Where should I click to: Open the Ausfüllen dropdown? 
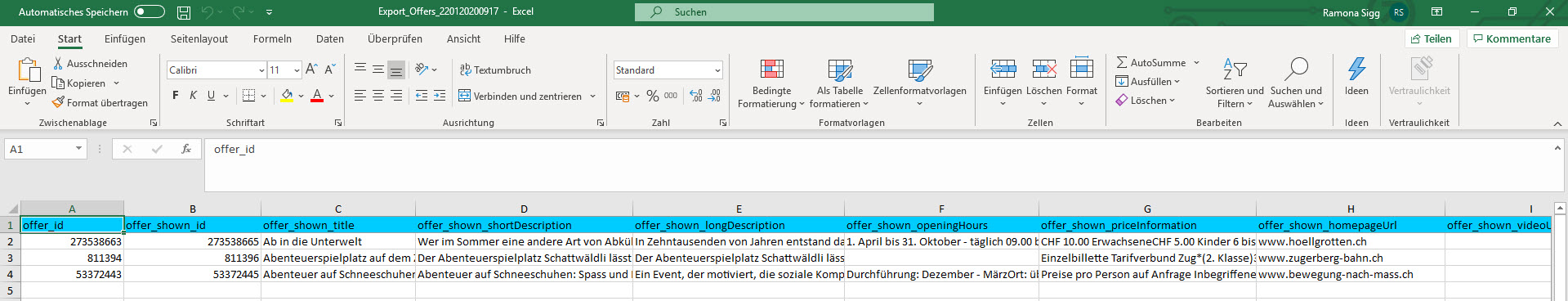click(x=1148, y=81)
